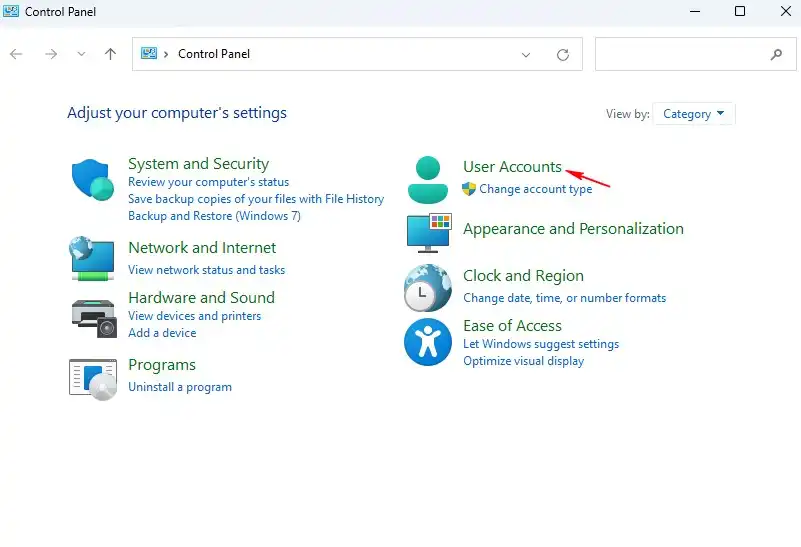This screenshot has width=801, height=547.
Task: Maximize the Control Panel window
Action: coord(740,11)
